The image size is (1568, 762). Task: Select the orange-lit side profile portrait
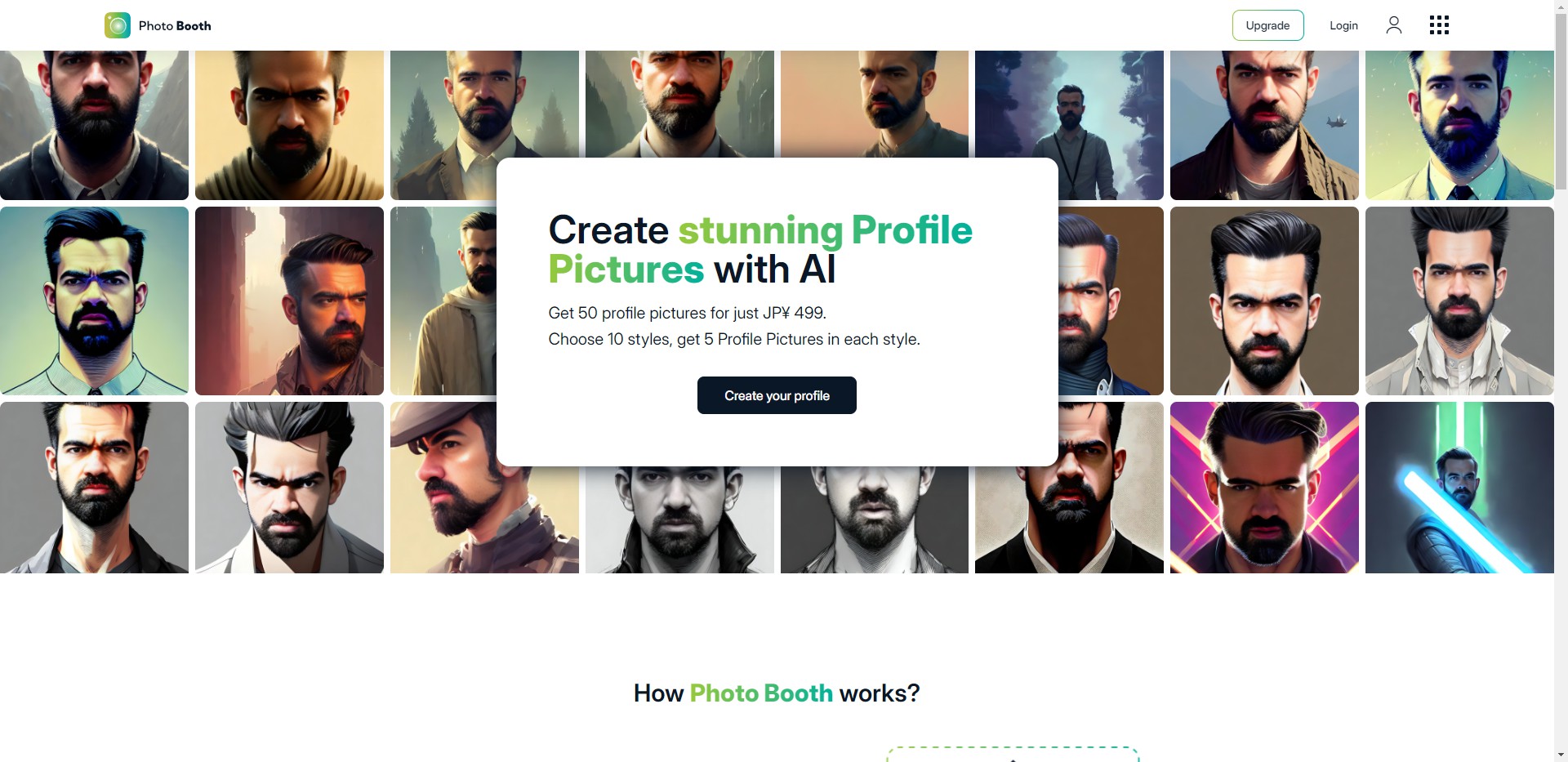pyautogui.click(x=289, y=301)
